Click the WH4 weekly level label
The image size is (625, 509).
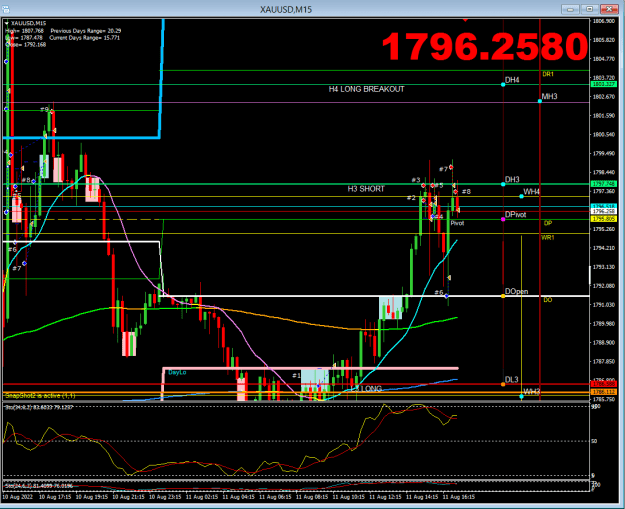(x=531, y=192)
